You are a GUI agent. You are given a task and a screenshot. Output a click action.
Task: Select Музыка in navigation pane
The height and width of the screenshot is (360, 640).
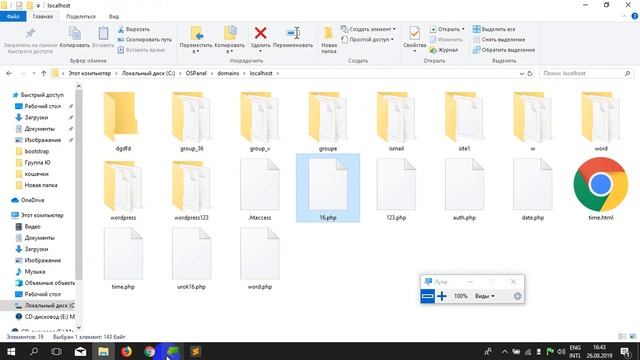(x=30, y=271)
